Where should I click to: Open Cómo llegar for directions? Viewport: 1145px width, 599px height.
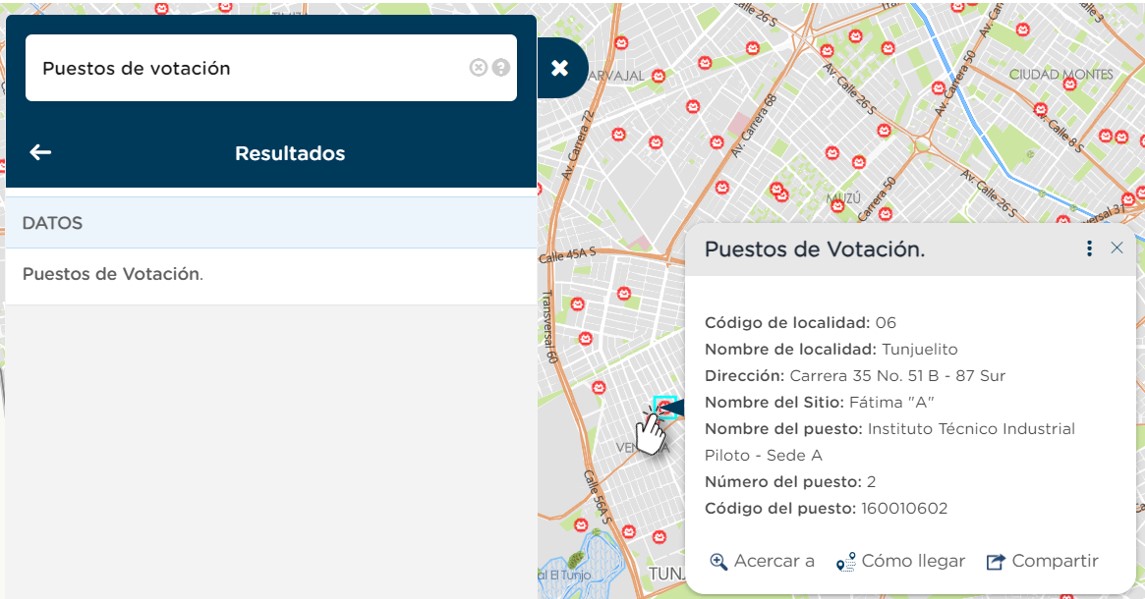tap(912, 560)
